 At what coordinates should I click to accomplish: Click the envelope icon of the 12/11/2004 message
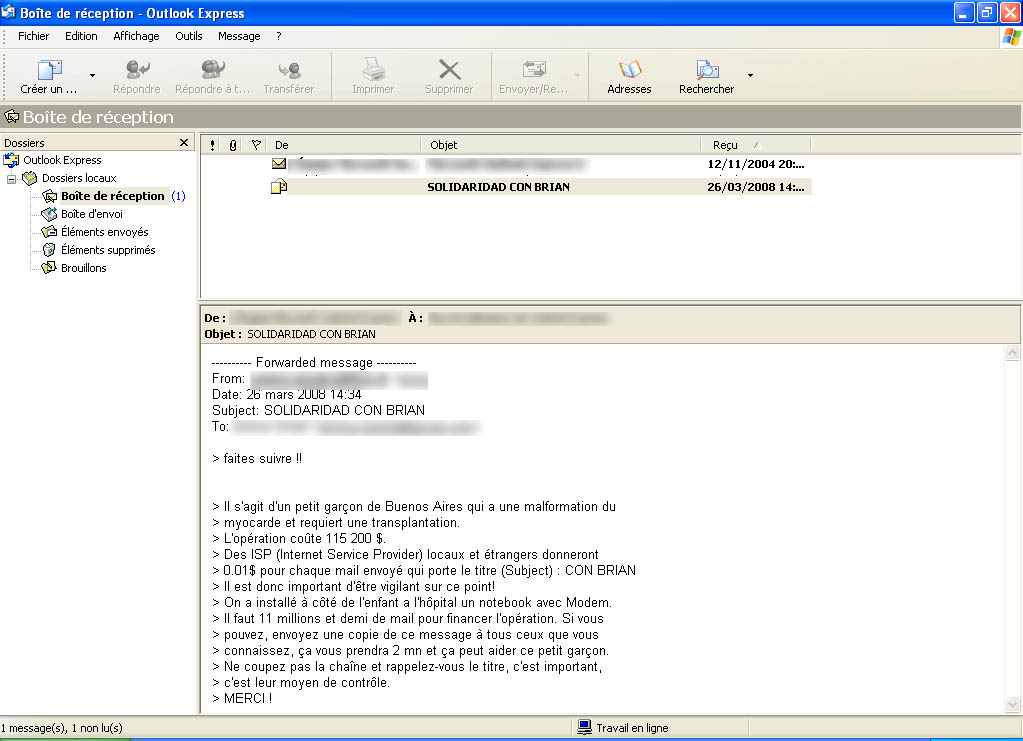point(279,164)
